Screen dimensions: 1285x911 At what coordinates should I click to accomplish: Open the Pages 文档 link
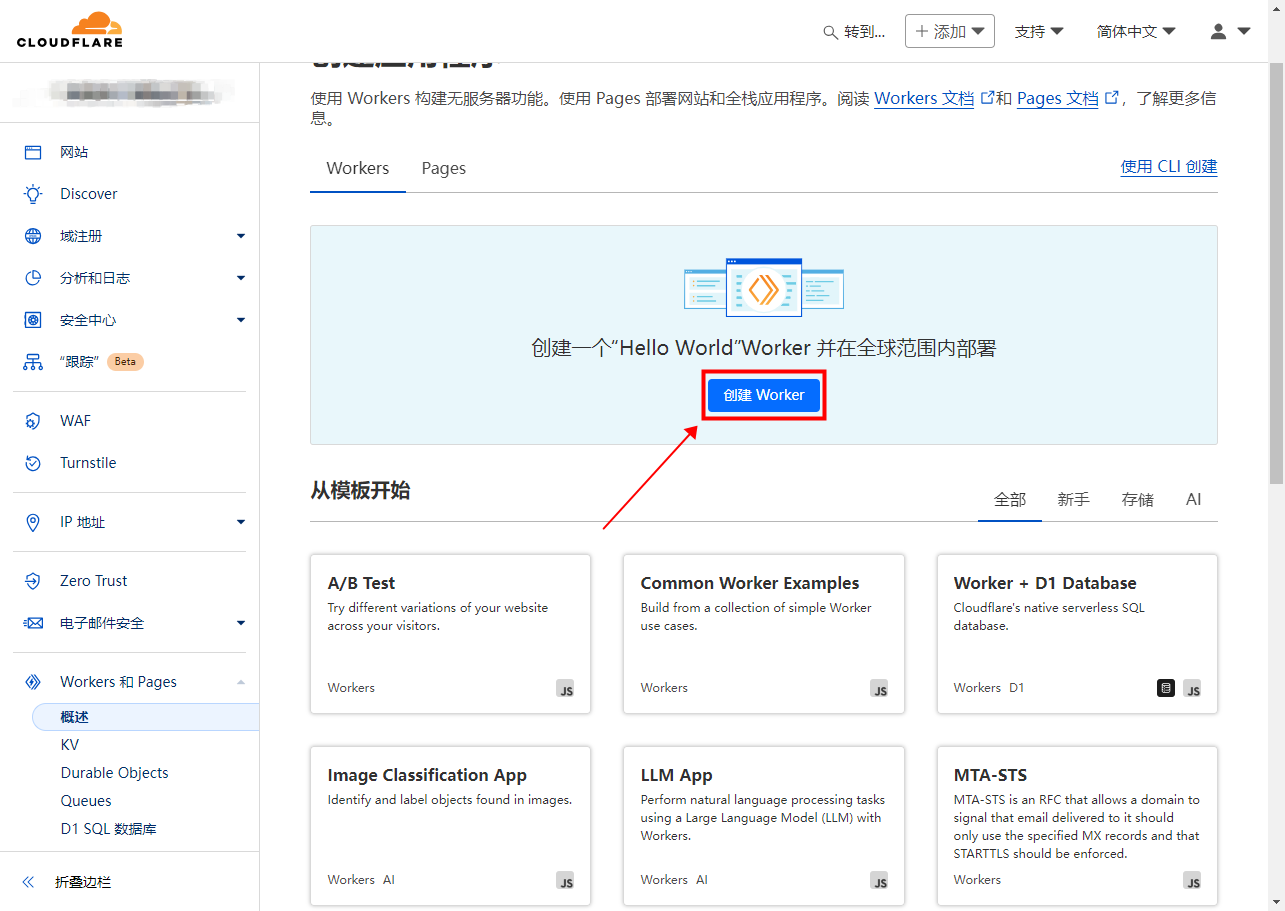[x=1058, y=98]
